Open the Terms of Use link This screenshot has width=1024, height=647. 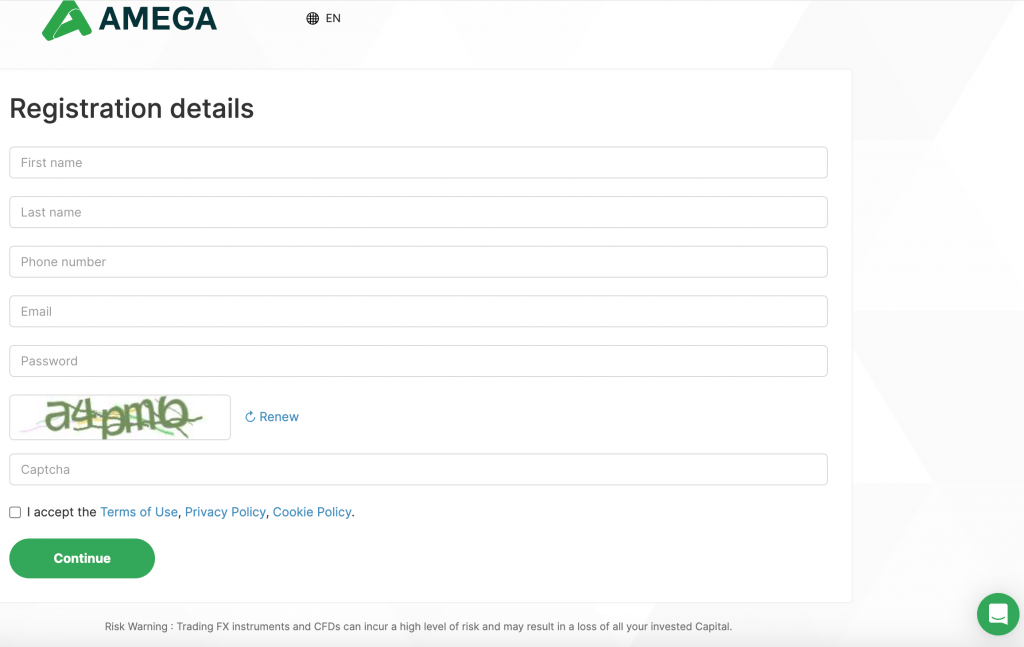click(x=139, y=512)
